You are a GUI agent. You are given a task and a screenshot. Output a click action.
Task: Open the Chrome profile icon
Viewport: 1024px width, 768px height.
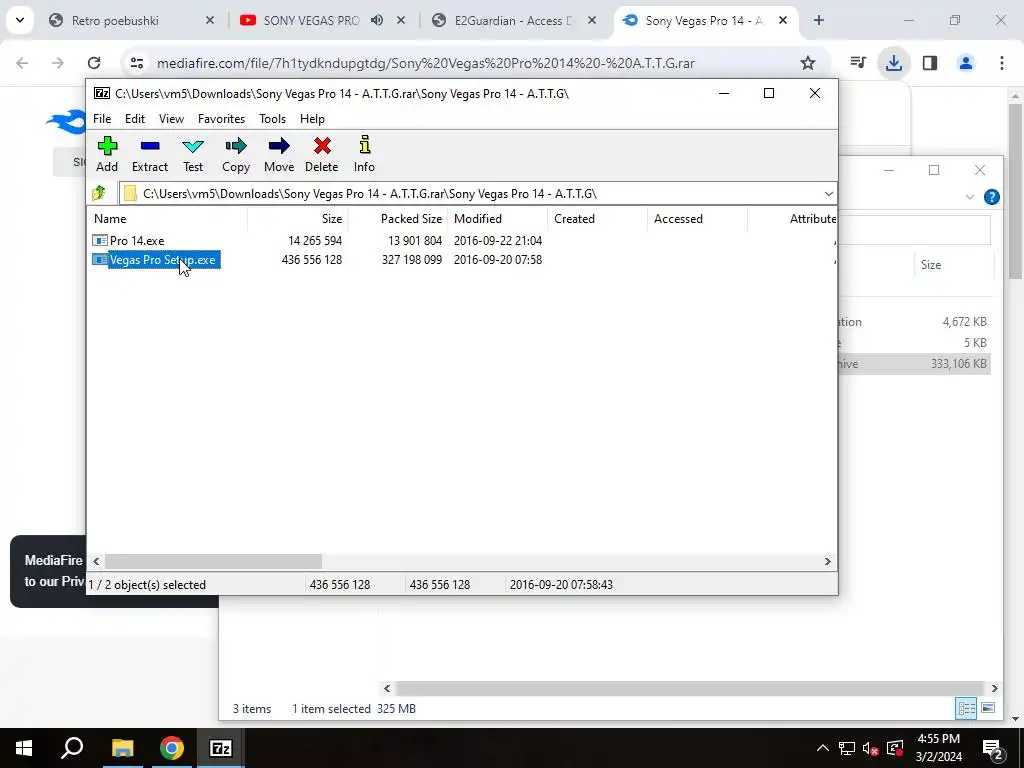pyautogui.click(x=966, y=63)
